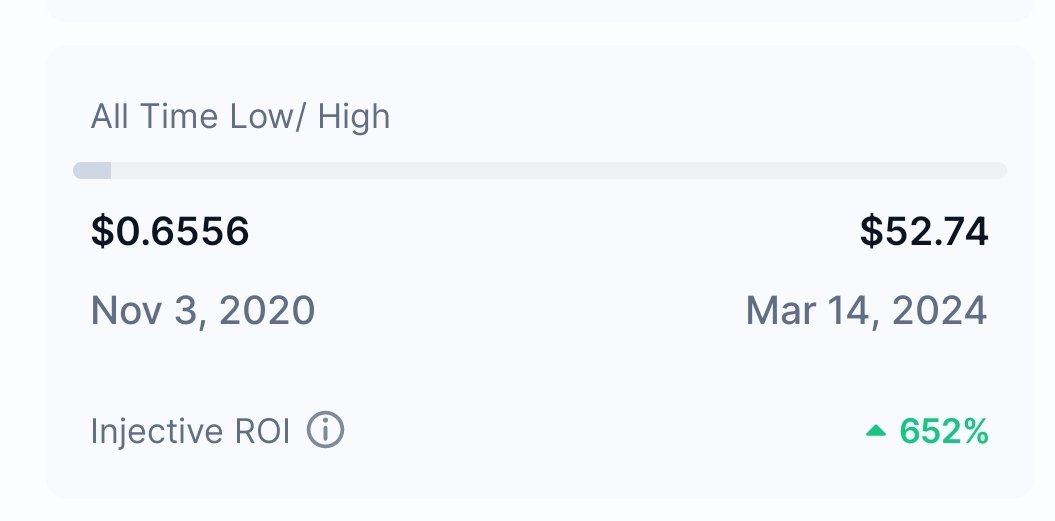1055x521 pixels.
Task: Select the Mar 14, 2024 date
Action: coord(866,311)
